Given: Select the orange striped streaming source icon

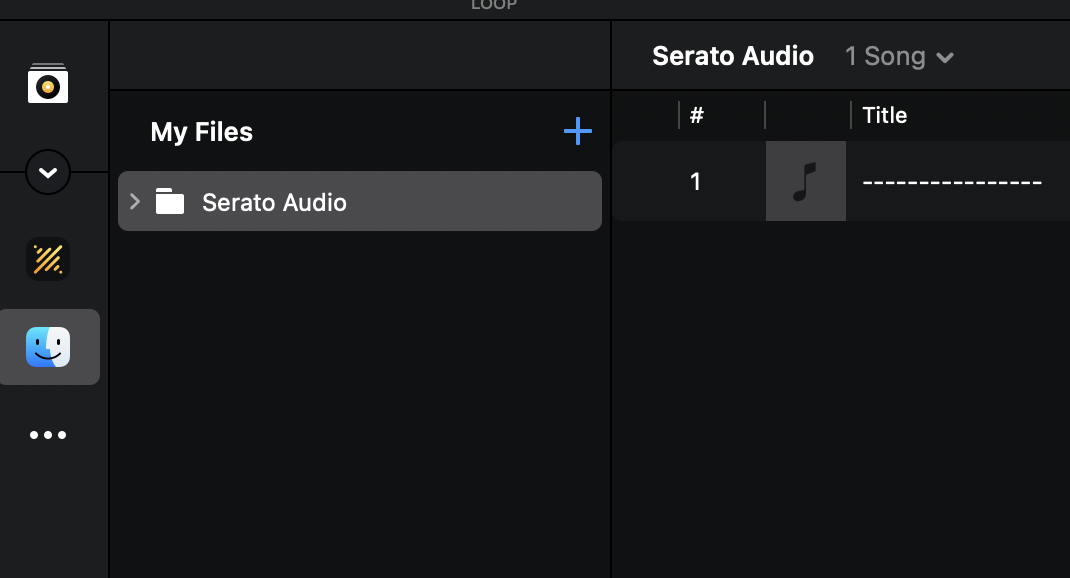Looking at the screenshot, I should coord(48,259).
